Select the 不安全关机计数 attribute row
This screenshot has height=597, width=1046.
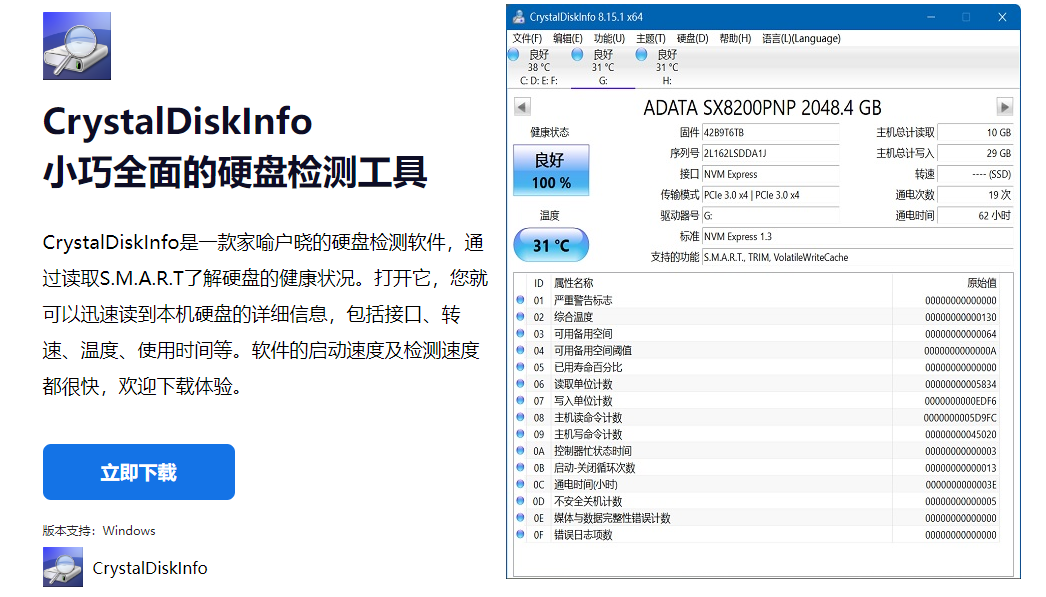[x=756, y=500]
